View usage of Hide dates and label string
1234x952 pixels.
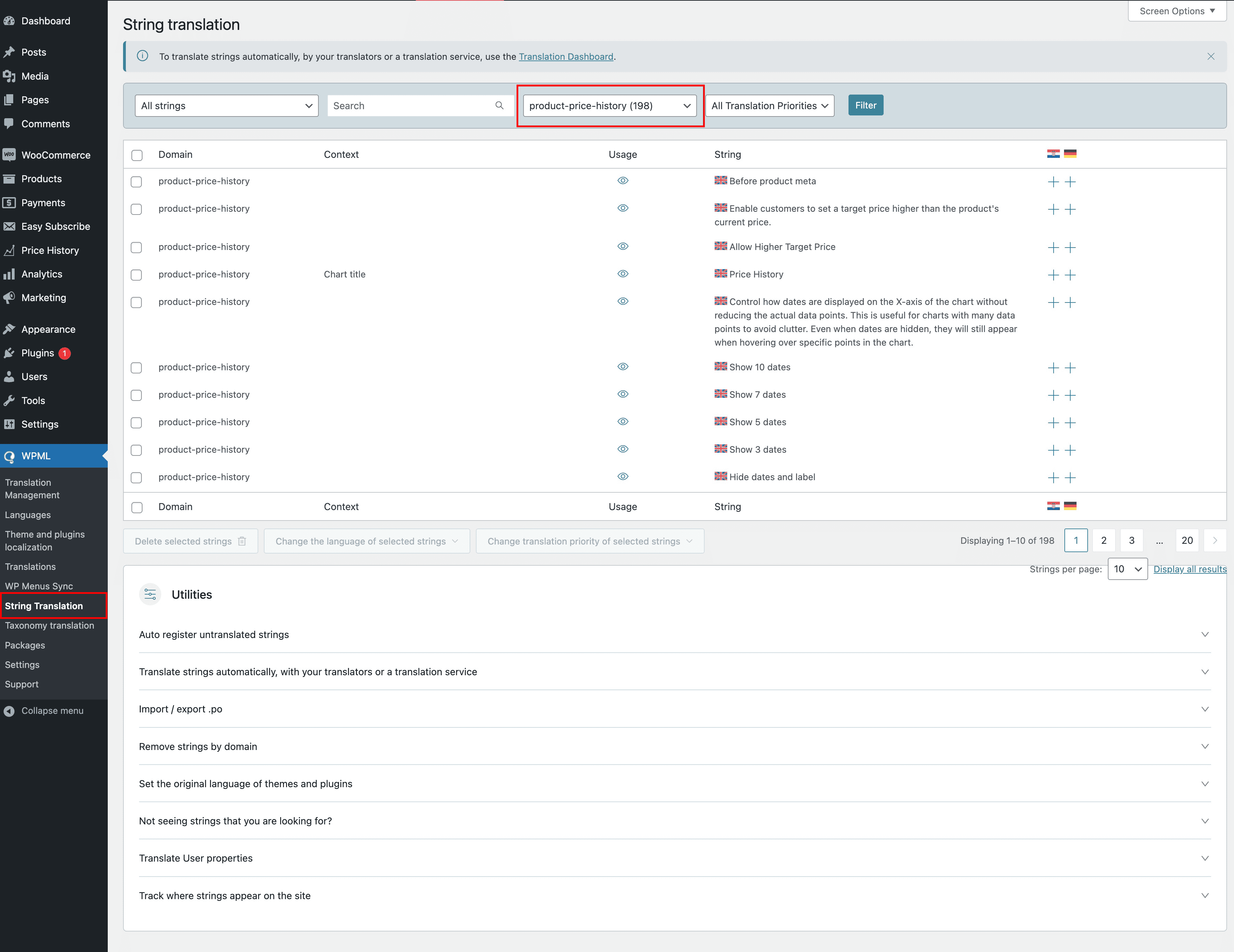coord(623,477)
